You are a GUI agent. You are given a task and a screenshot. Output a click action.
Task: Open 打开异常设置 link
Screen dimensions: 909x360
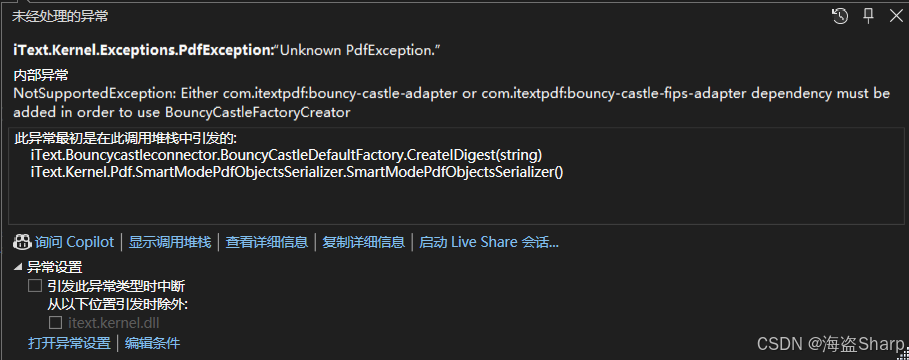pos(69,343)
